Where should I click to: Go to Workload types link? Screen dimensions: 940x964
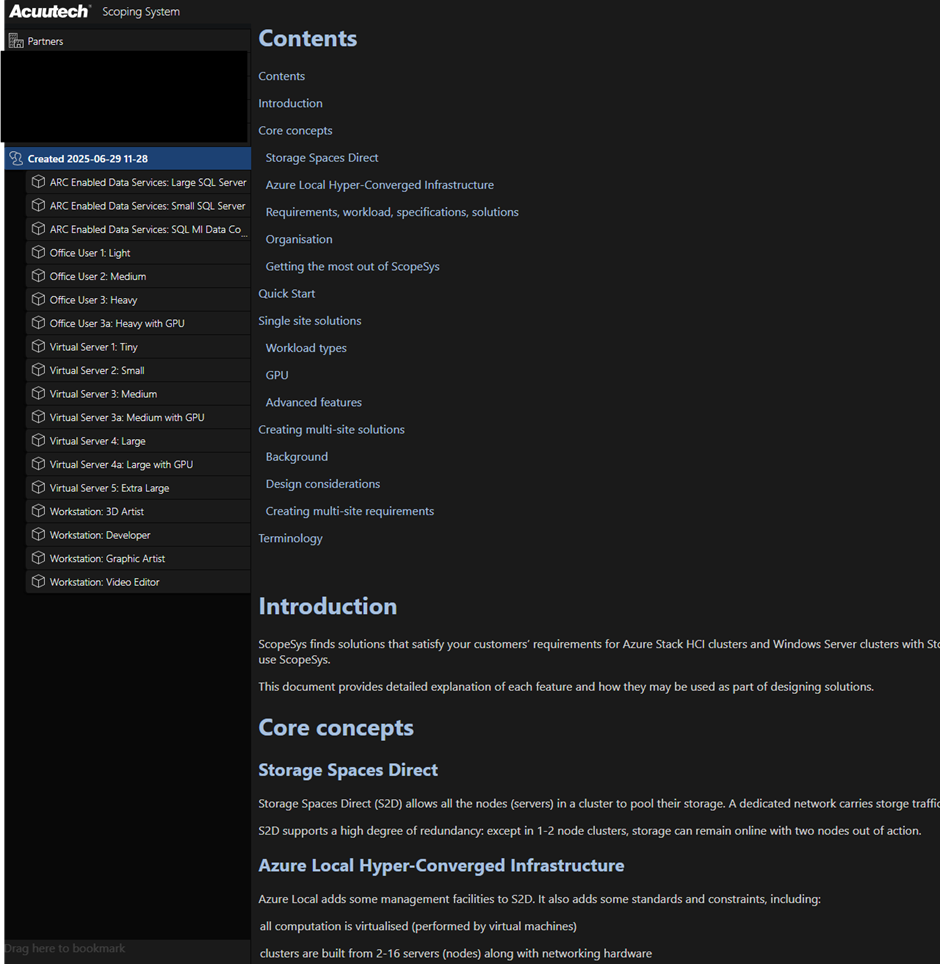tap(306, 348)
